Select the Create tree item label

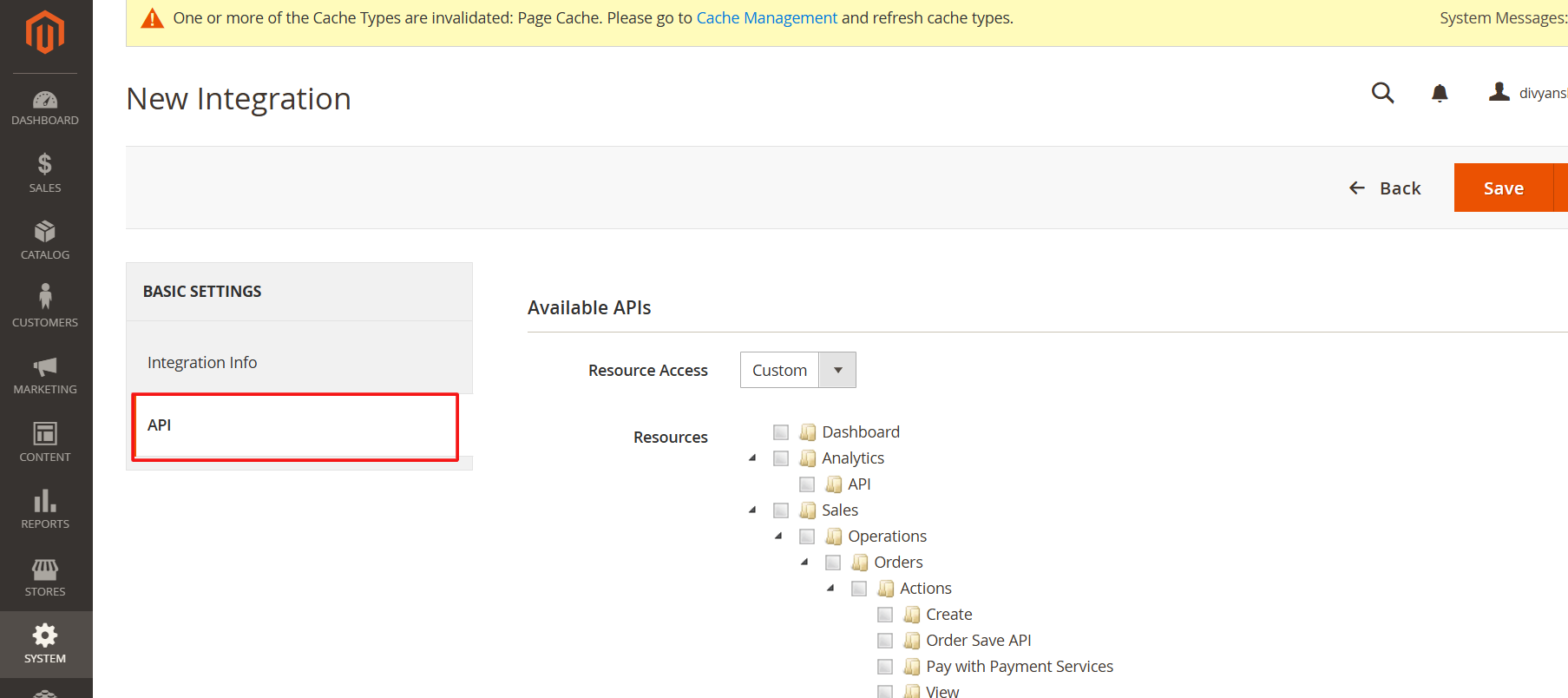click(x=948, y=615)
